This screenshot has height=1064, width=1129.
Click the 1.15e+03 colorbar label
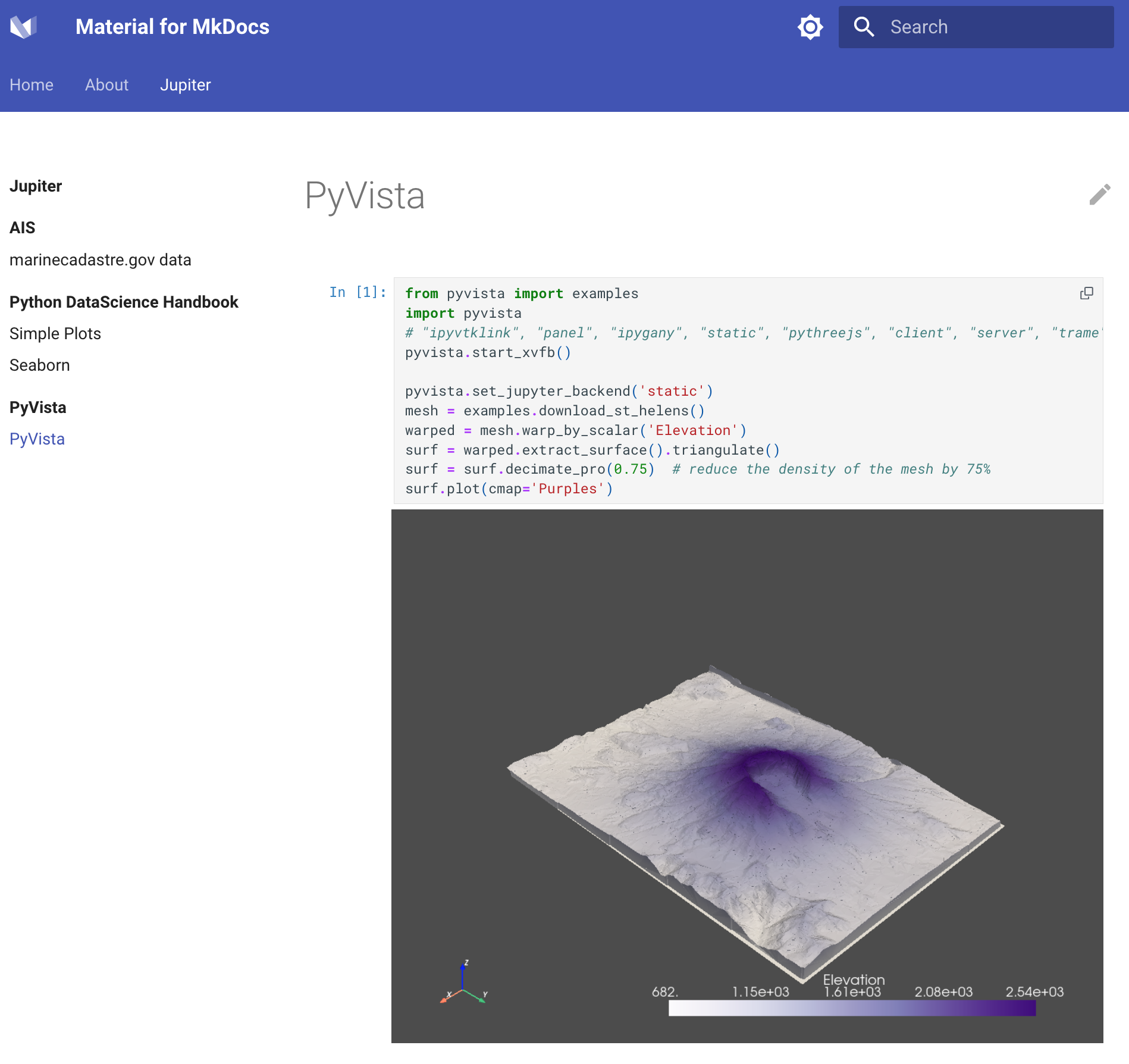pyautogui.click(x=760, y=992)
